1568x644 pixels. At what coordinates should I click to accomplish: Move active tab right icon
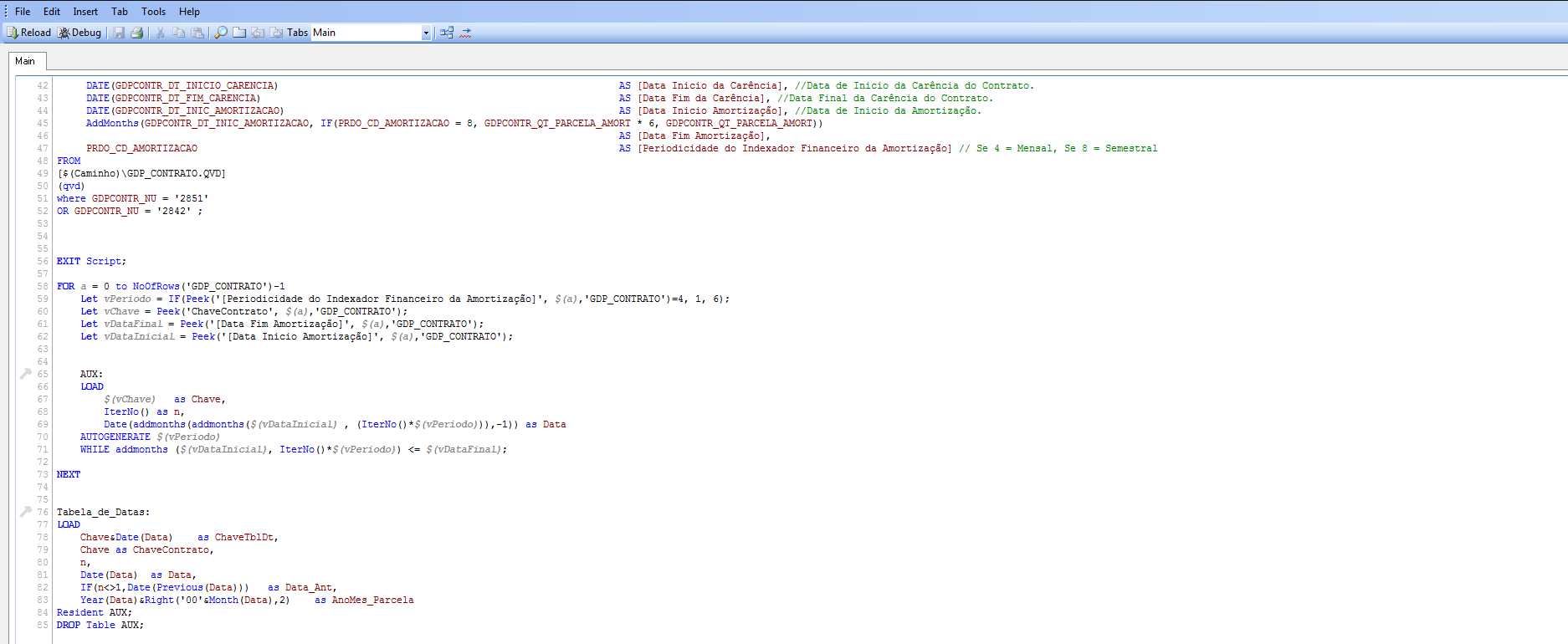(x=276, y=33)
